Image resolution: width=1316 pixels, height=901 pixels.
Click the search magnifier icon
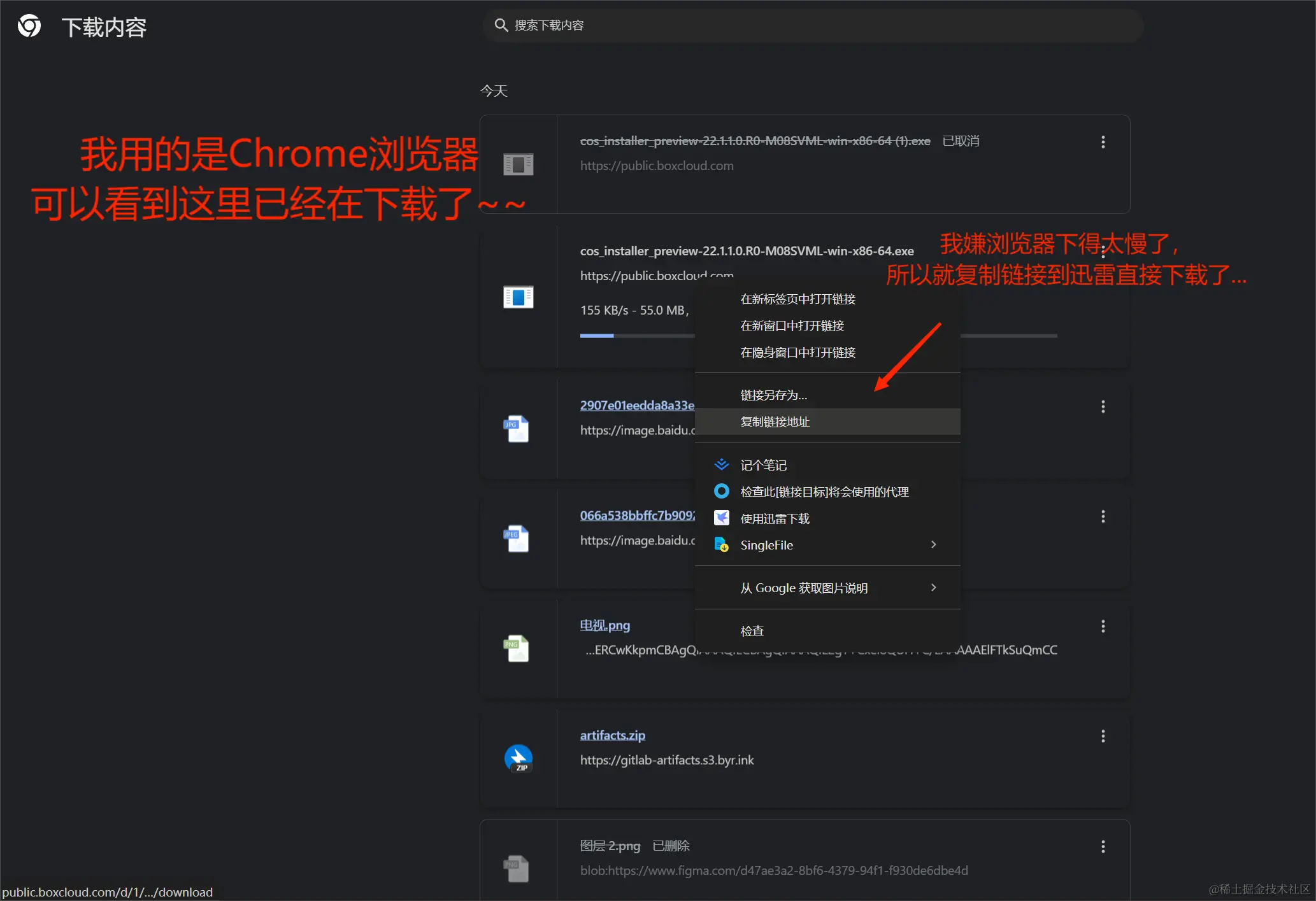click(502, 25)
